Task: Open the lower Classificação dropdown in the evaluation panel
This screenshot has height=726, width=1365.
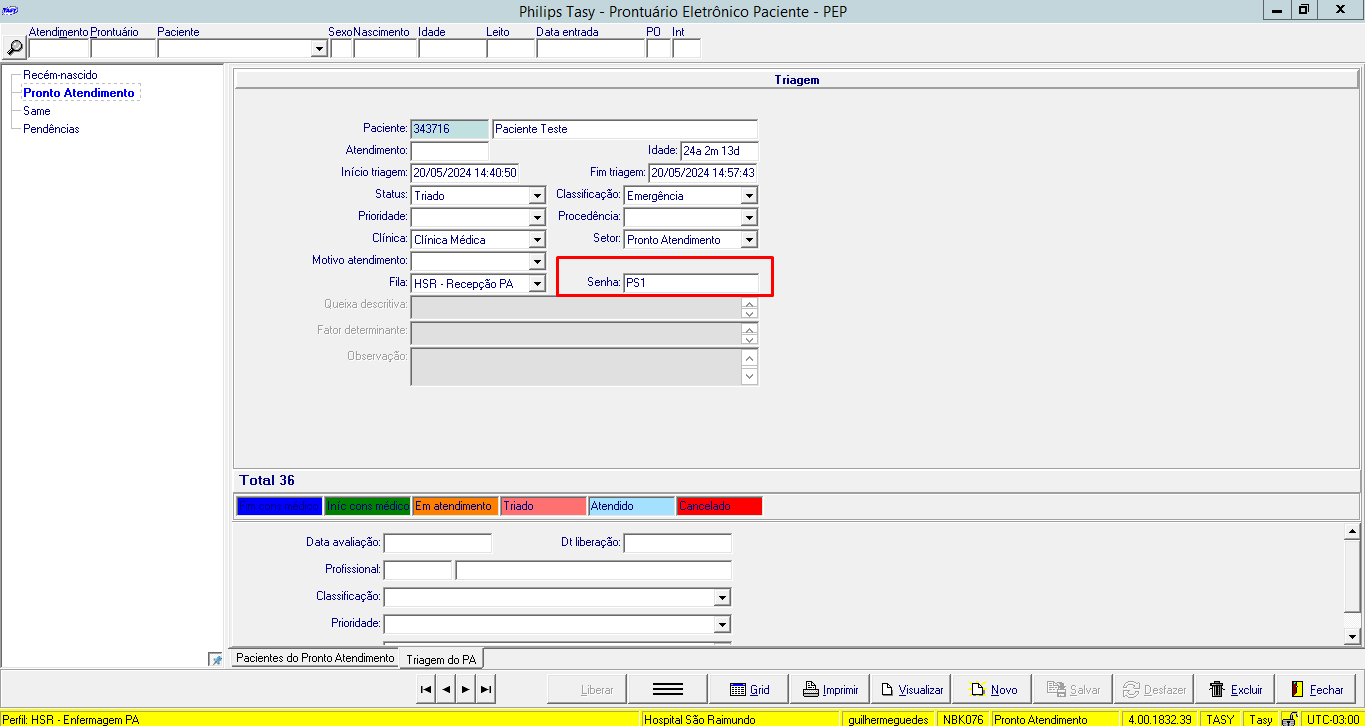Action: [722, 598]
